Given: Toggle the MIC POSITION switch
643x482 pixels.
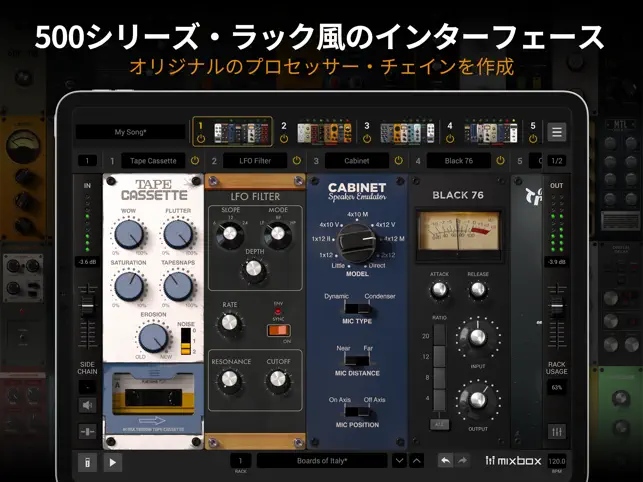Looking at the screenshot, I should tap(356, 412).
